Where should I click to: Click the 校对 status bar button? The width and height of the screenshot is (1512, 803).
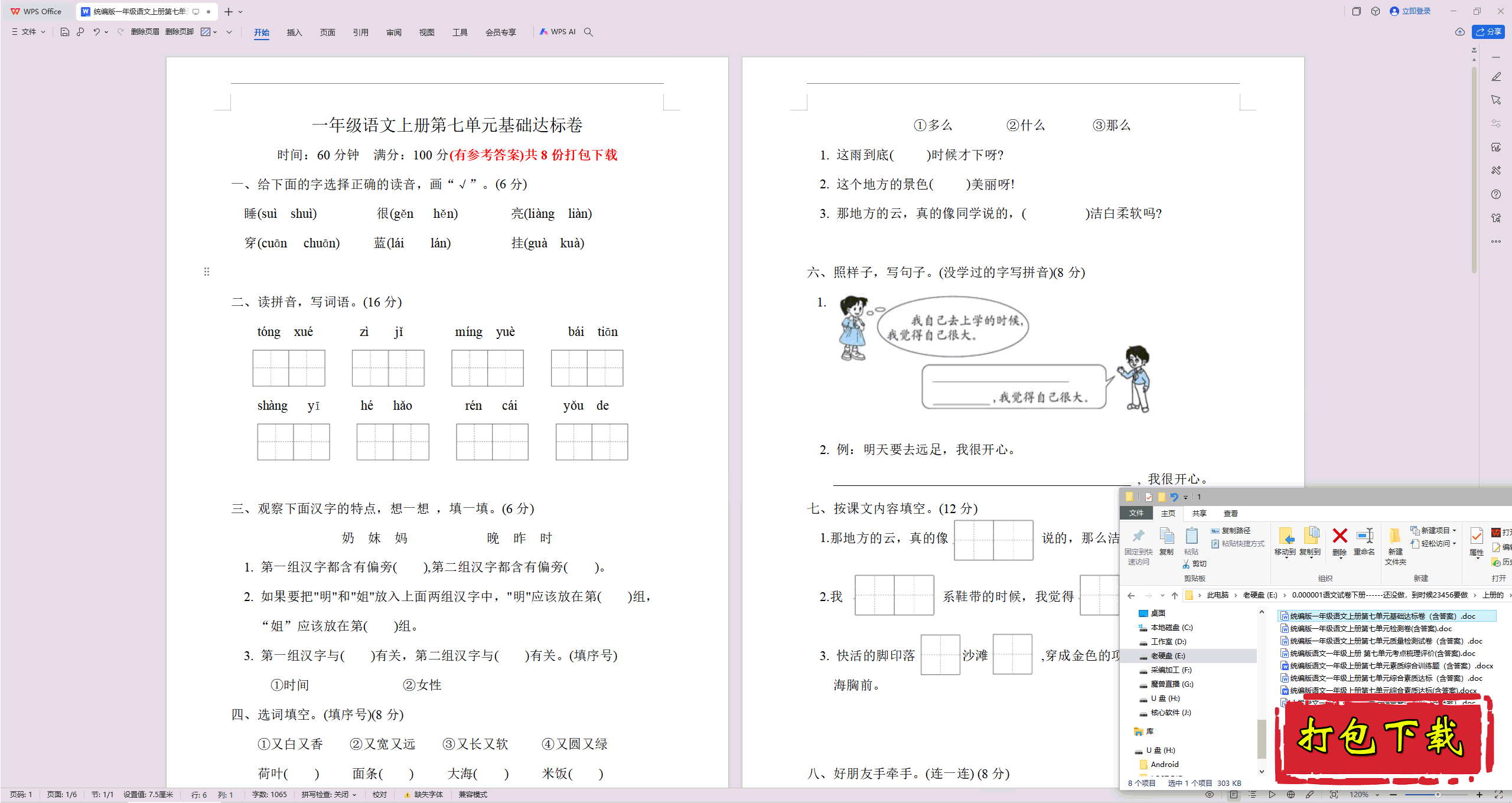pyautogui.click(x=380, y=795)
